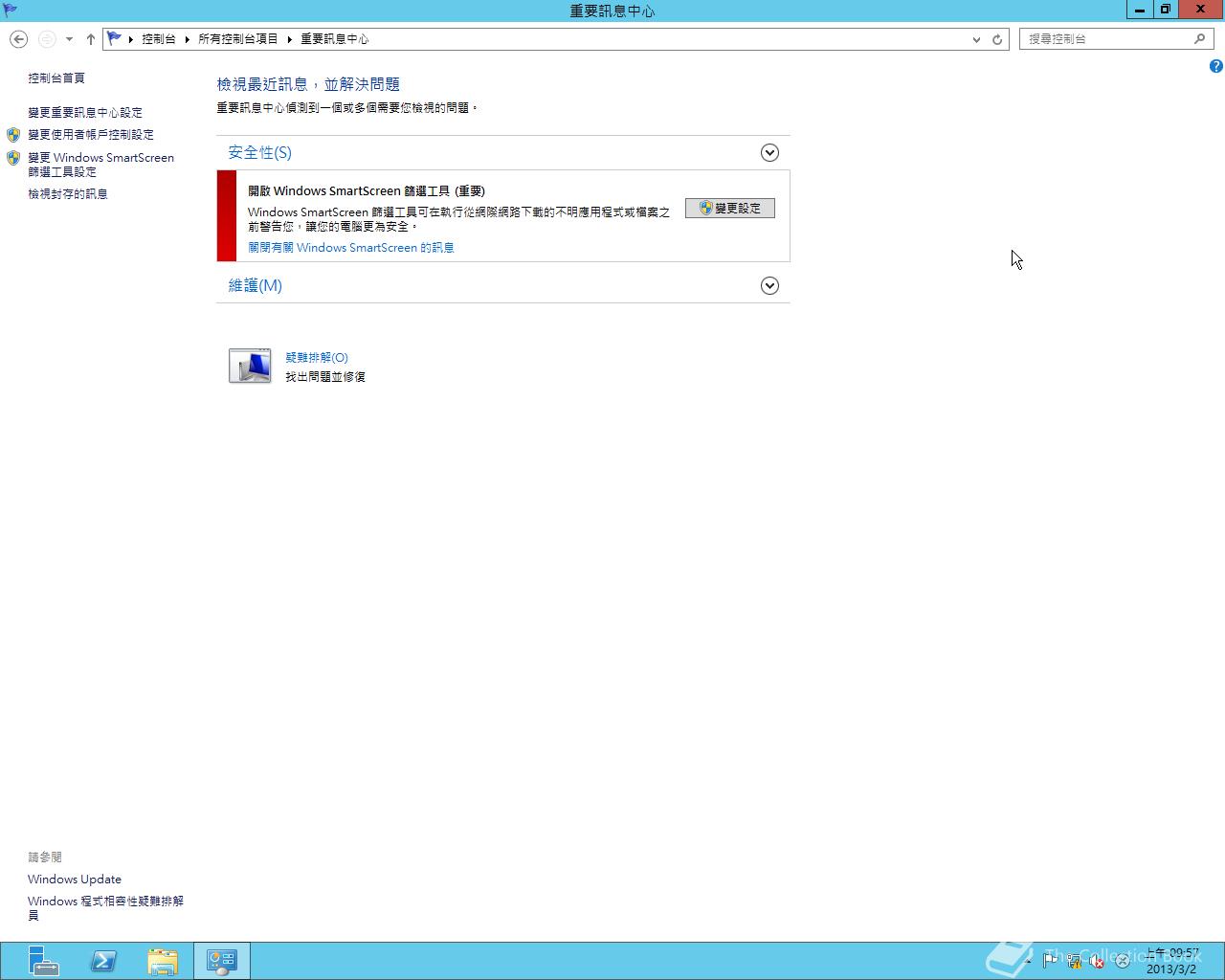Expand the 維護(M) section chevron
The height and width of the screenshot is (980, 1225).
point(769,286)
